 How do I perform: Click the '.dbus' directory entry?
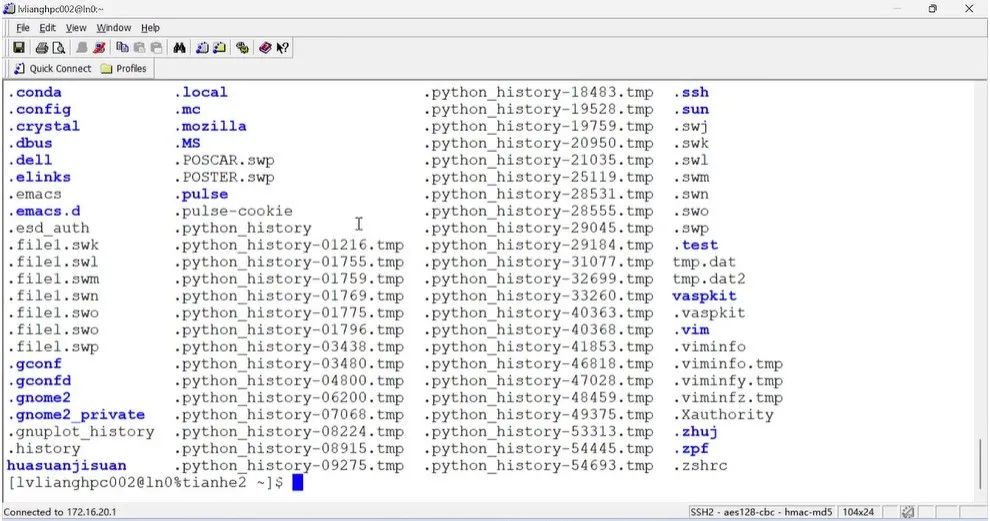click(x=30, y=143)
